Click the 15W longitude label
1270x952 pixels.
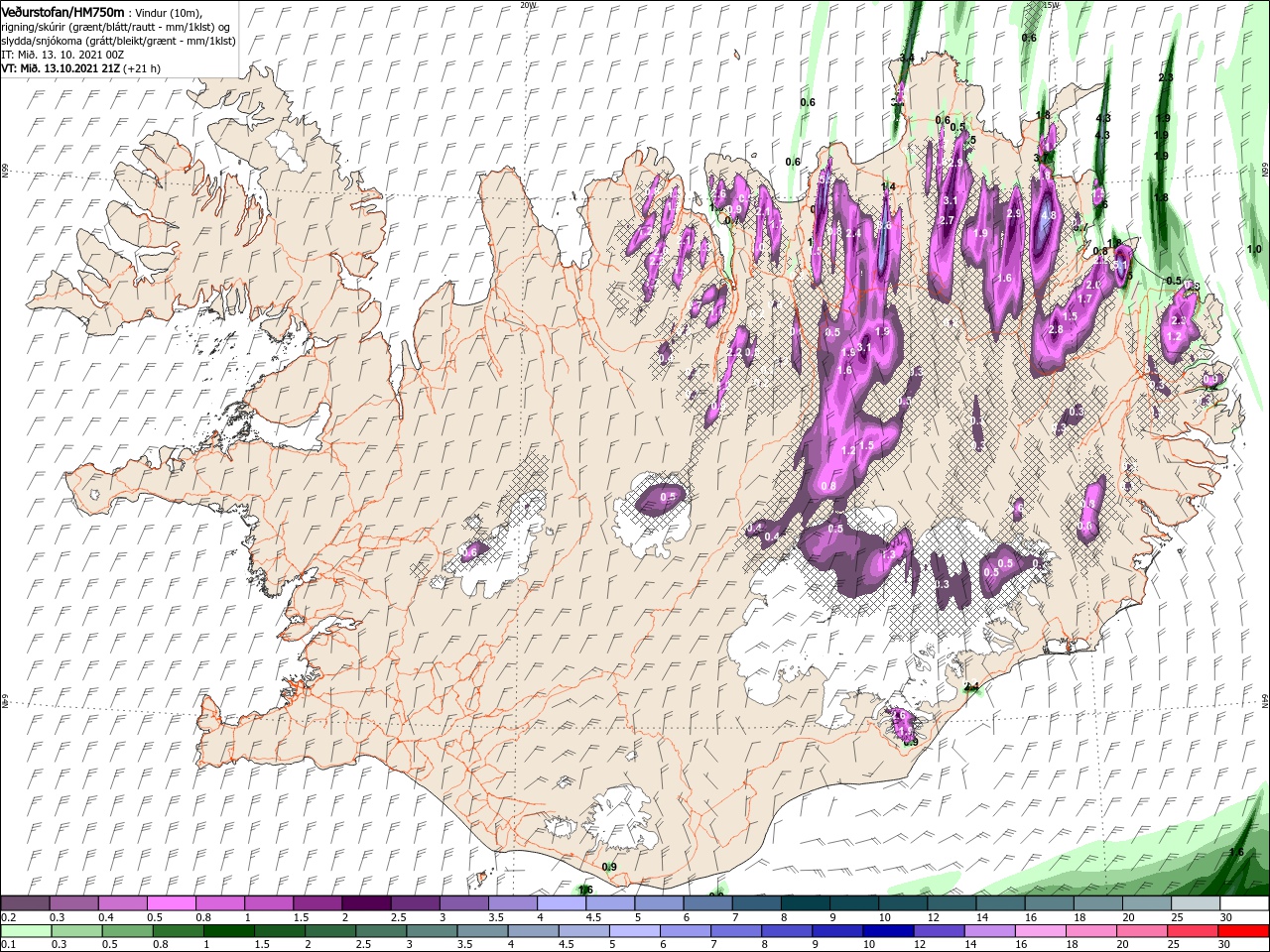pos(1052,4)
